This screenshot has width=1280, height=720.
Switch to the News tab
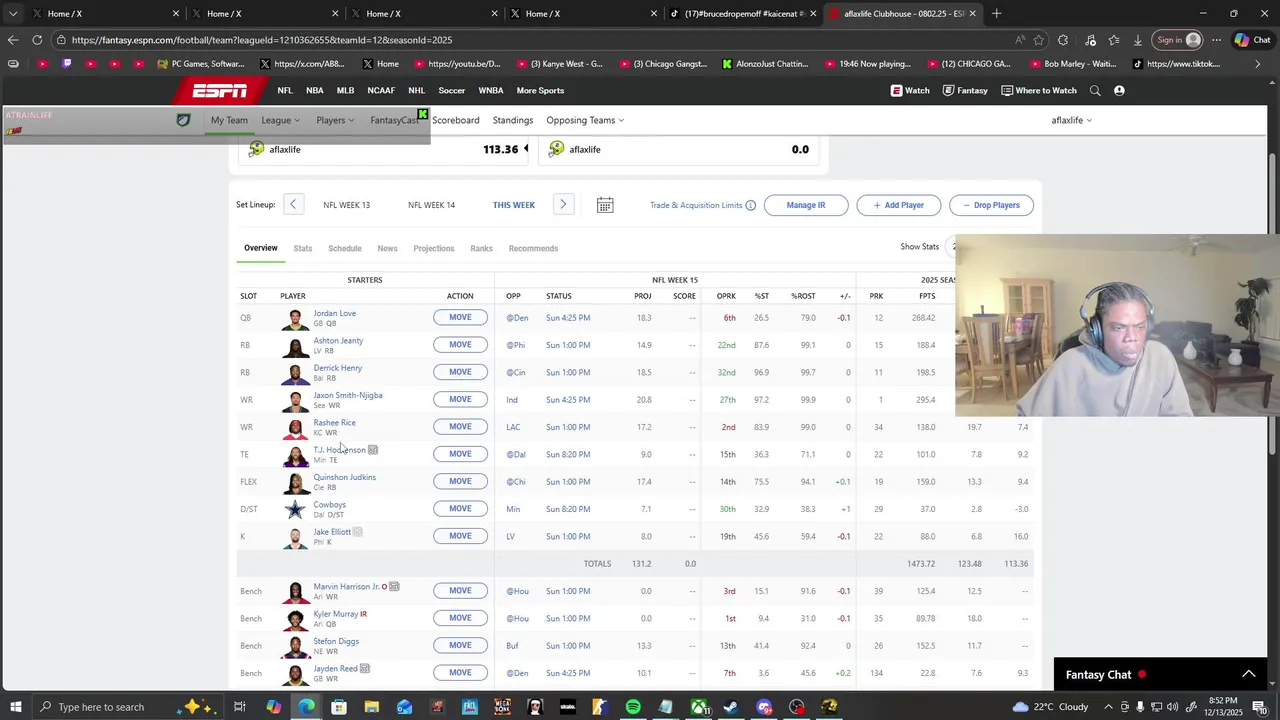pos(387,248)
